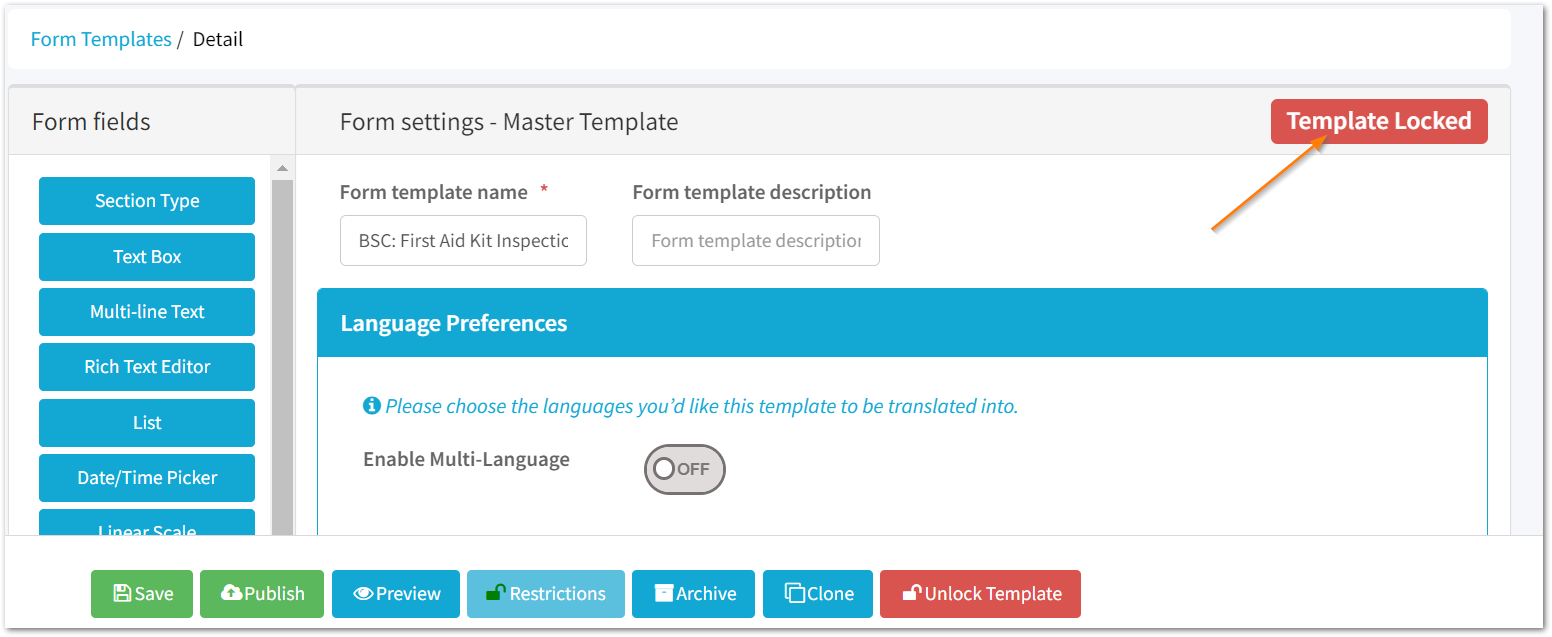Add a Rich Text Editor field
Viewport: 1552px width, 637px height.
[146, 366]
